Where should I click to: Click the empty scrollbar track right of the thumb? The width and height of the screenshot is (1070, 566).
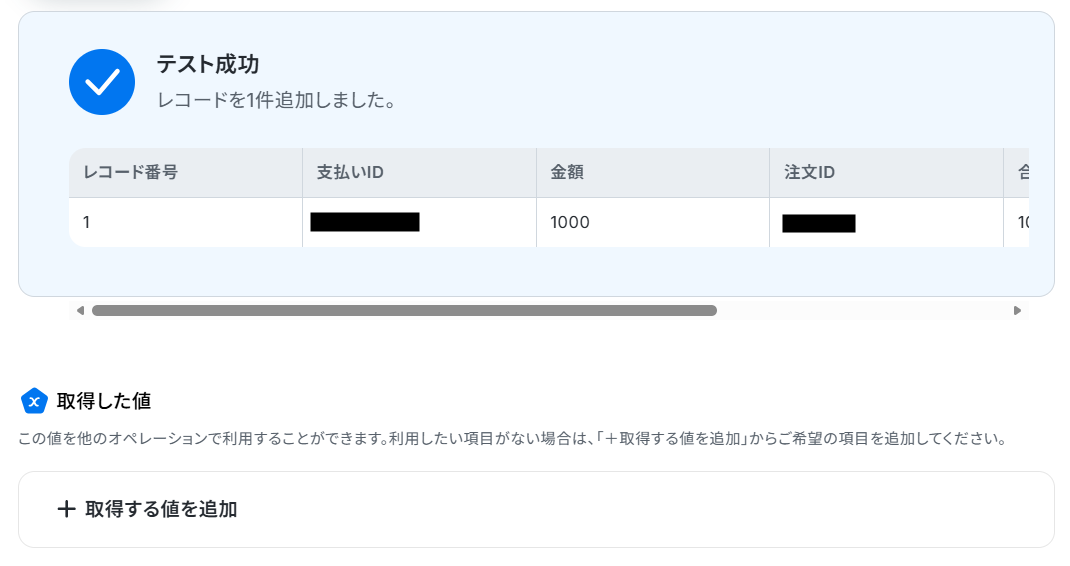tap(863, 311)
